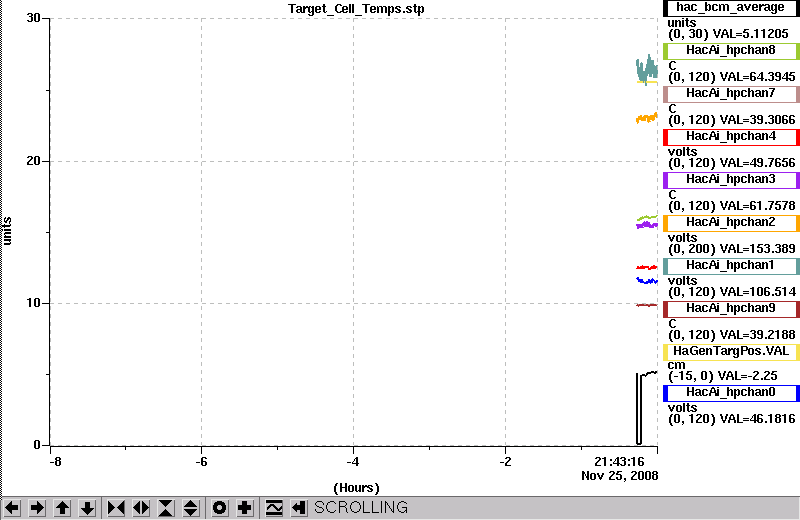Click the blue trace in the plot

(647, 281)
